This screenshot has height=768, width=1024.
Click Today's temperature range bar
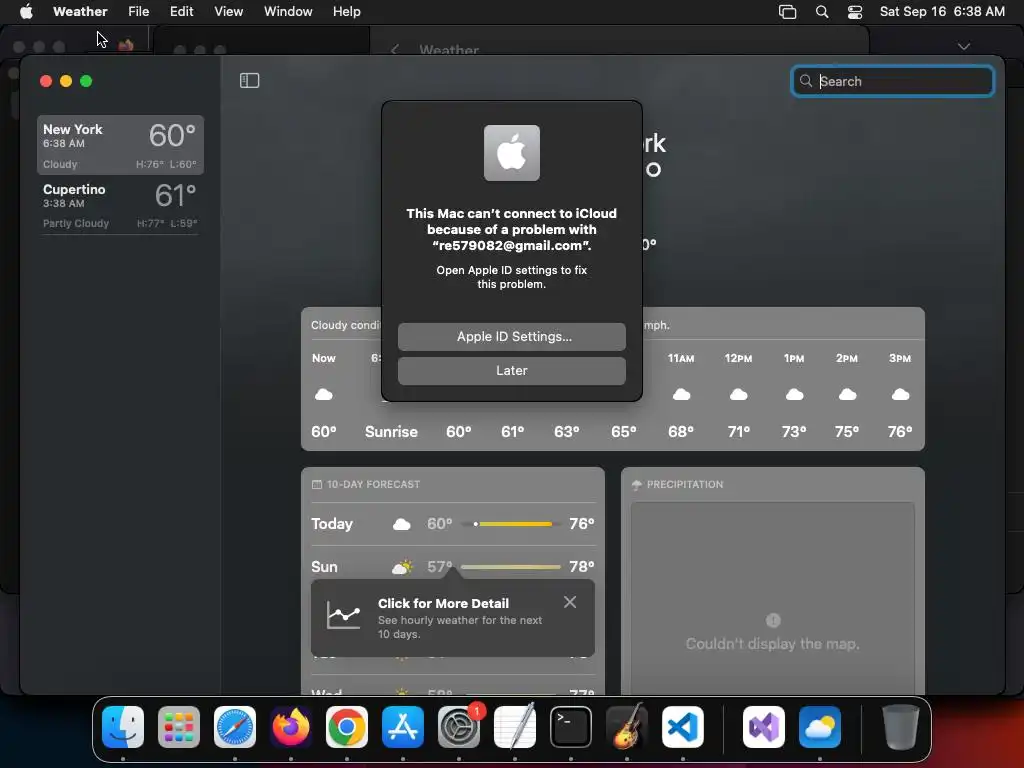[510, 524]
